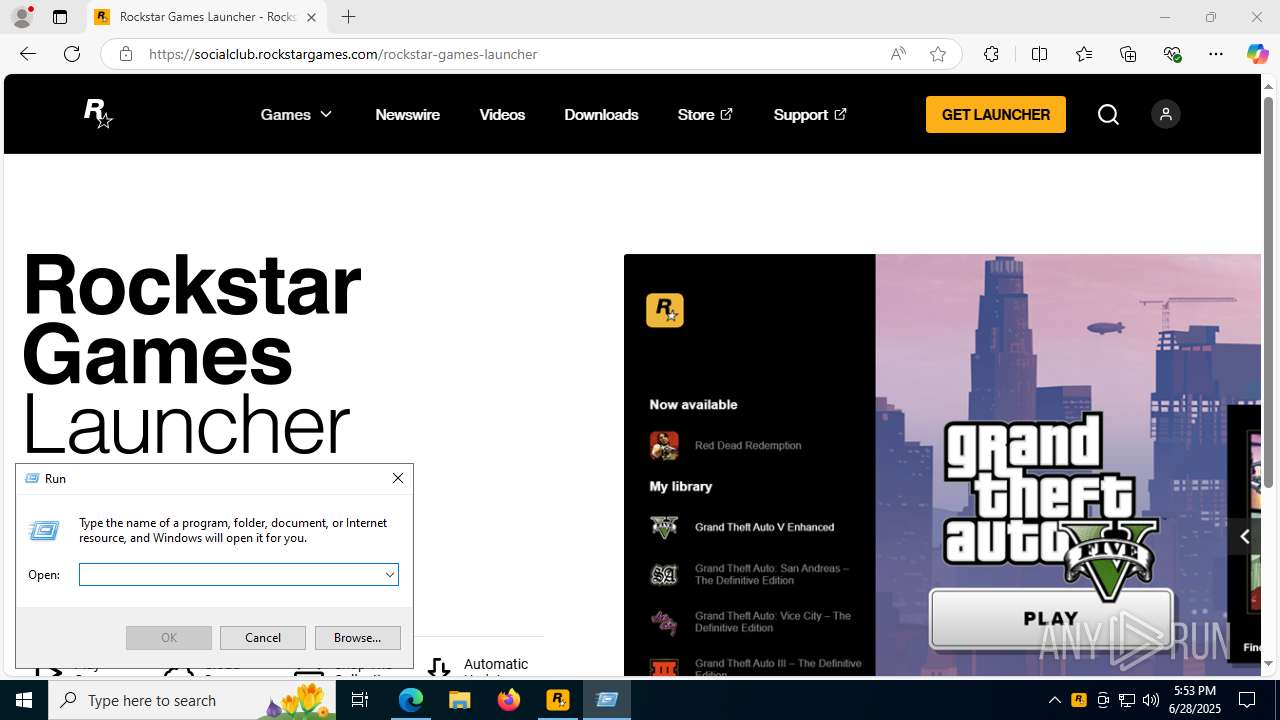The width and height of the screenshot is (1280, 720).
Task: Open Read aloud icon in address bar
Action: [898, 54]
